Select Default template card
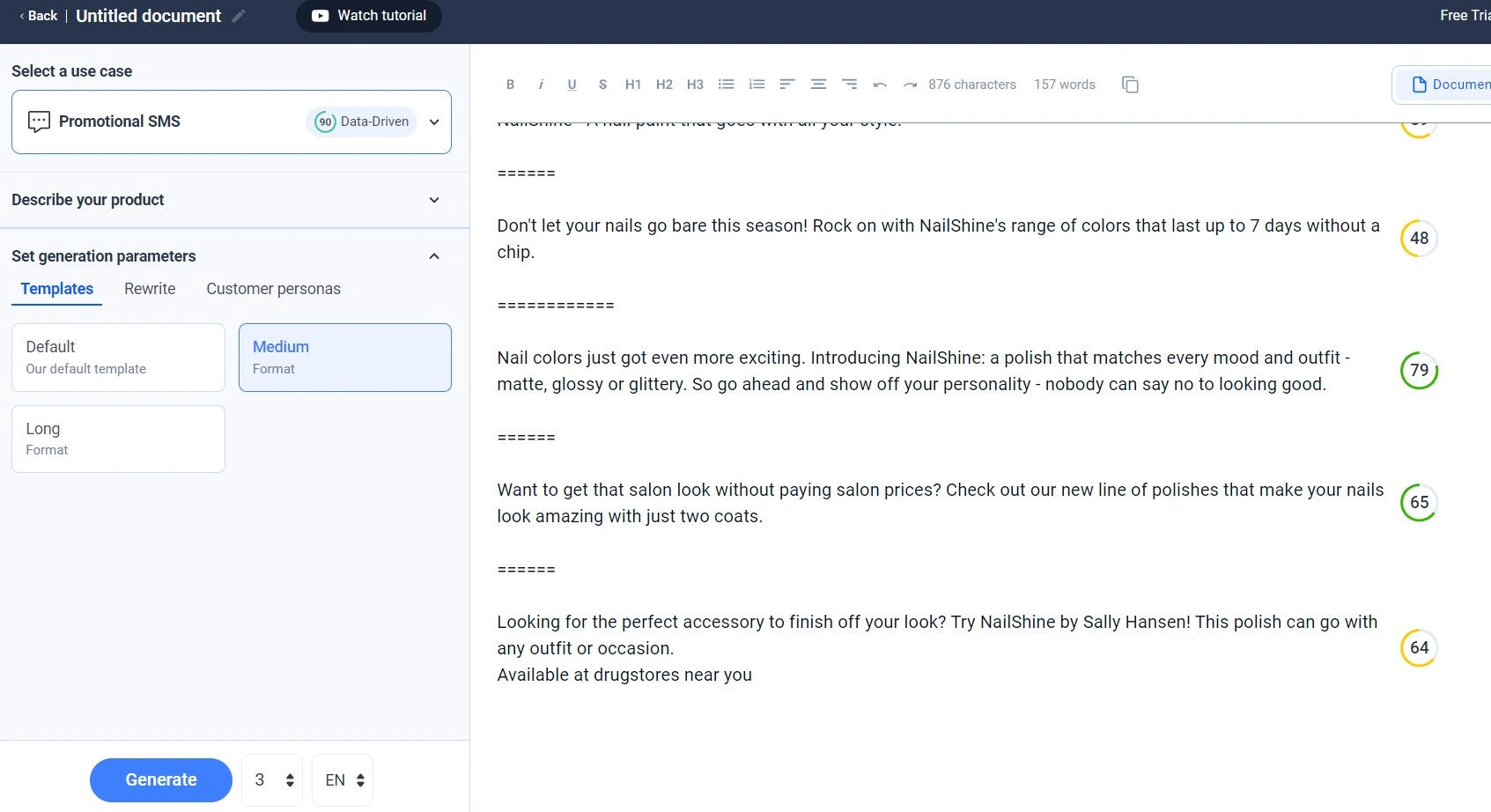The width and height of the screenshot is (1491, 812). (x=118, y=358)
